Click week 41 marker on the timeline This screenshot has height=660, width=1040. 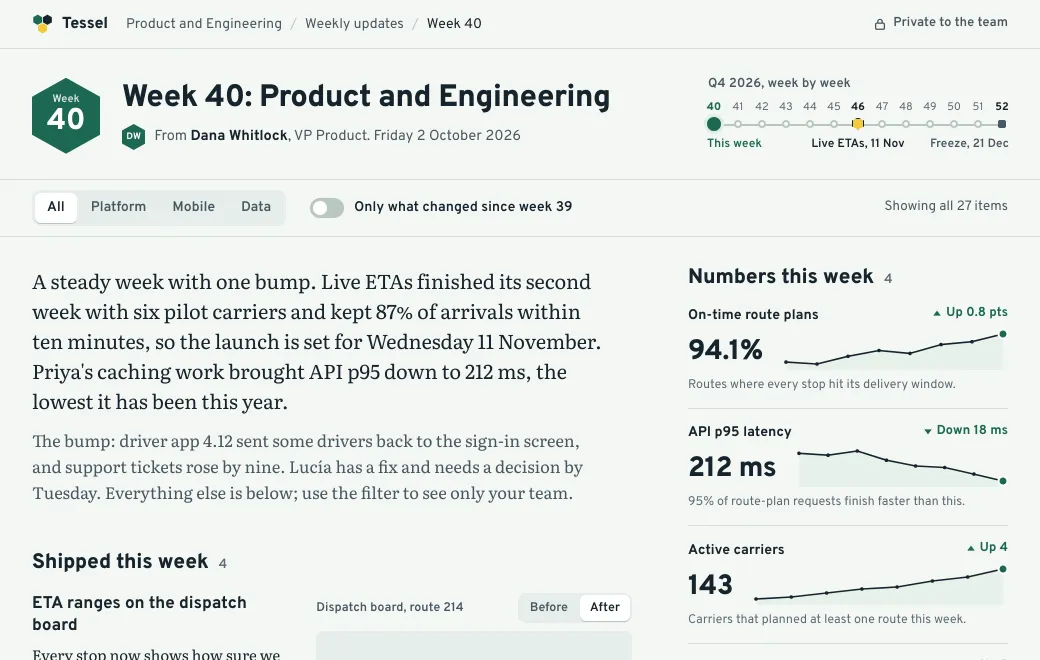coord(738,124)
